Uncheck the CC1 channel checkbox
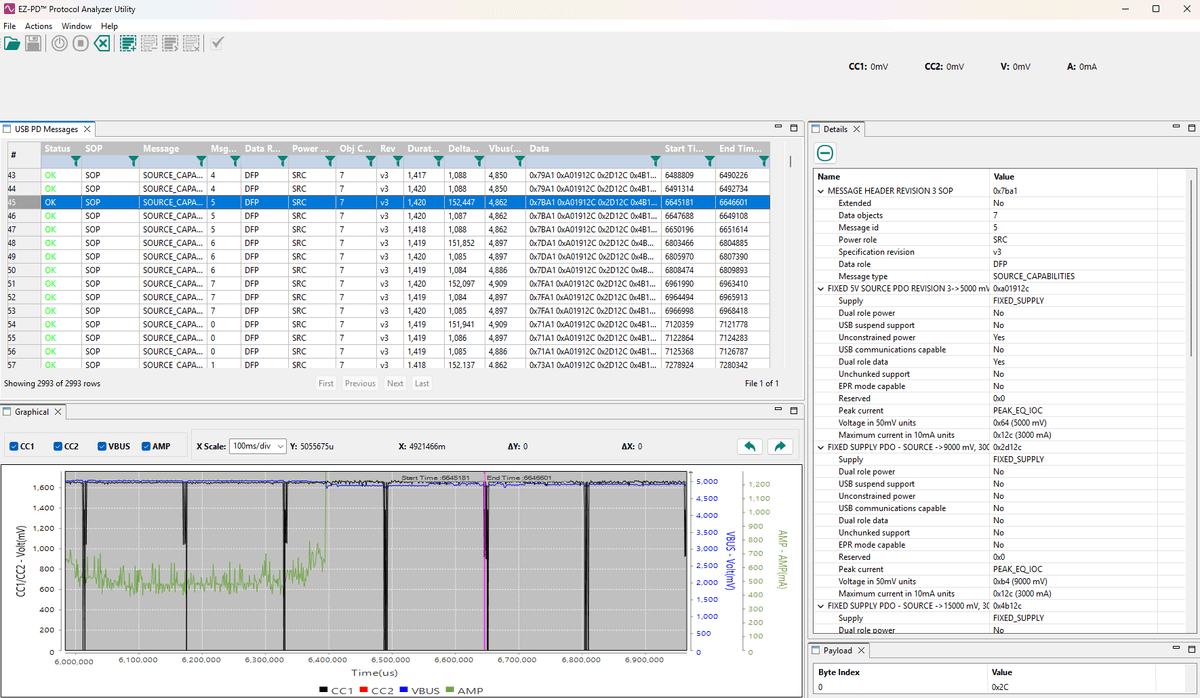The height and width of the screenshot is (698, 1200). [14, 446]
